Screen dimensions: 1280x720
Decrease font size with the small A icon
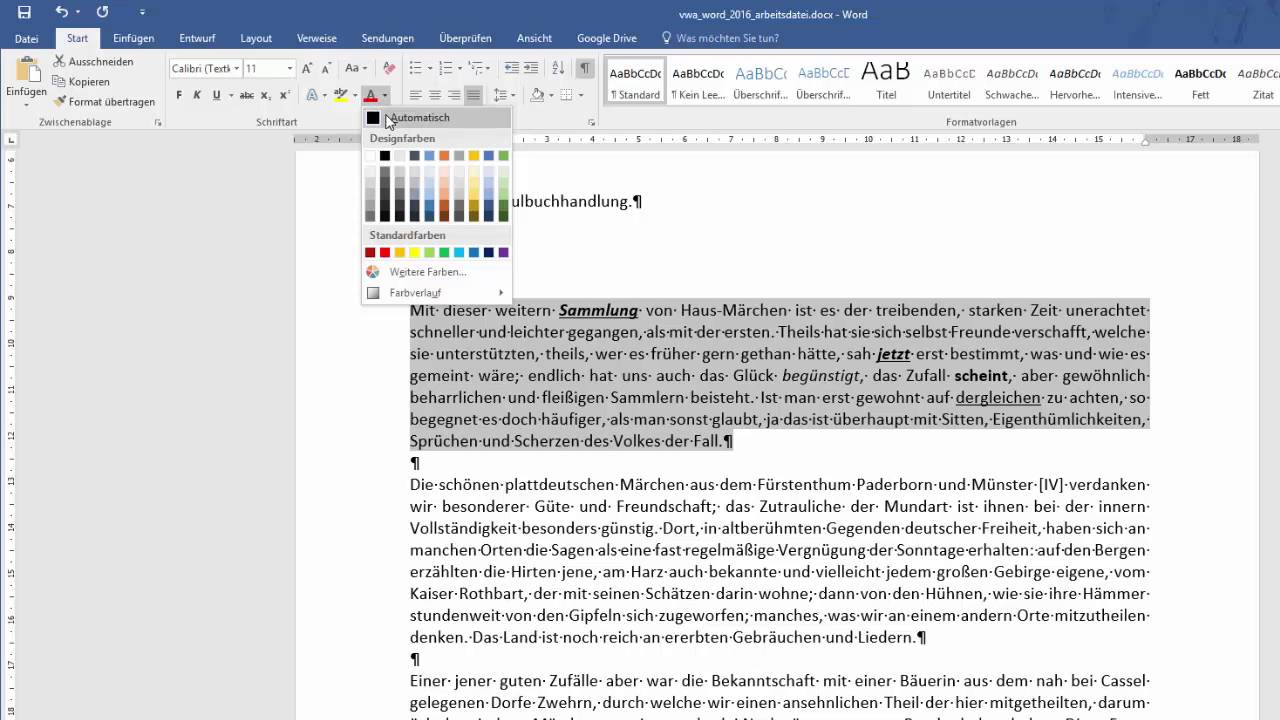click(326, 68)
